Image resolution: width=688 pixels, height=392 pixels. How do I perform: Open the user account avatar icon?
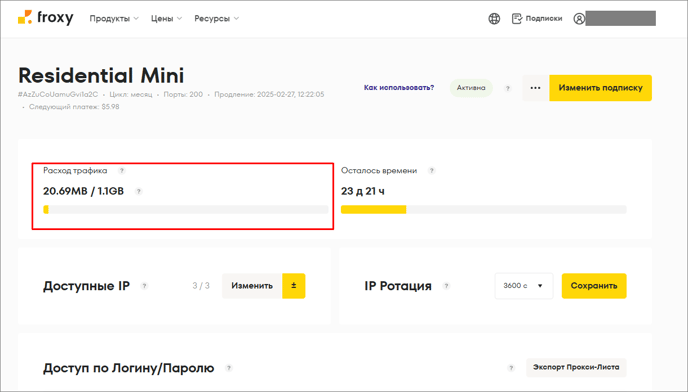[x=579, y=19]
